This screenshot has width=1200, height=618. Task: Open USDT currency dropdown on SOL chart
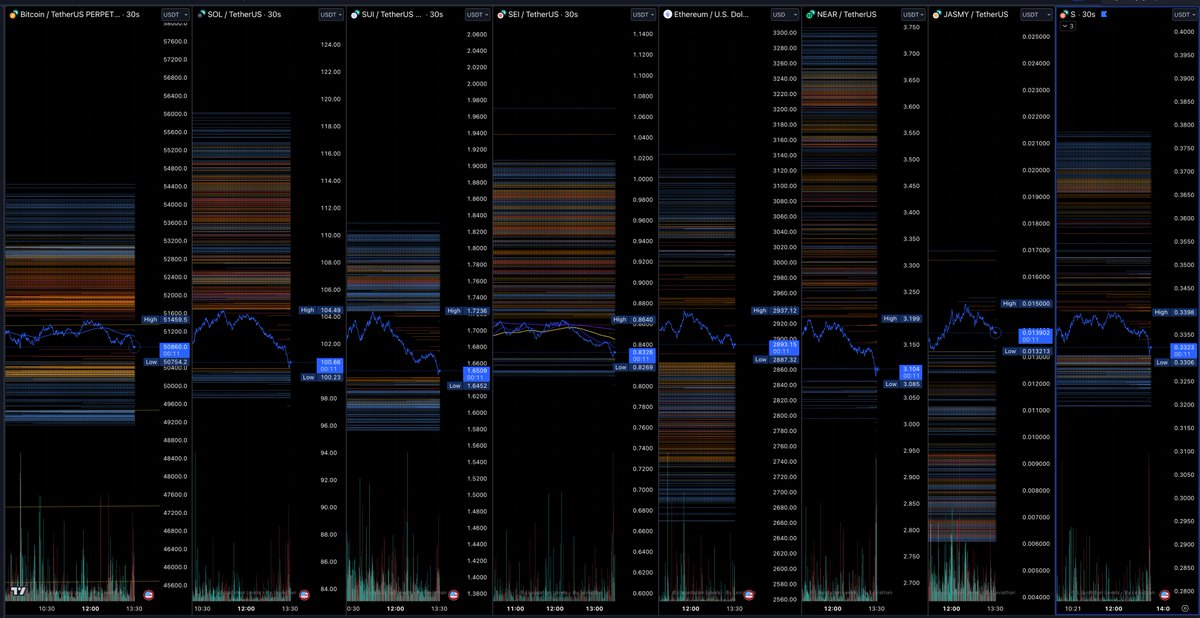click(x=330, y=15)
